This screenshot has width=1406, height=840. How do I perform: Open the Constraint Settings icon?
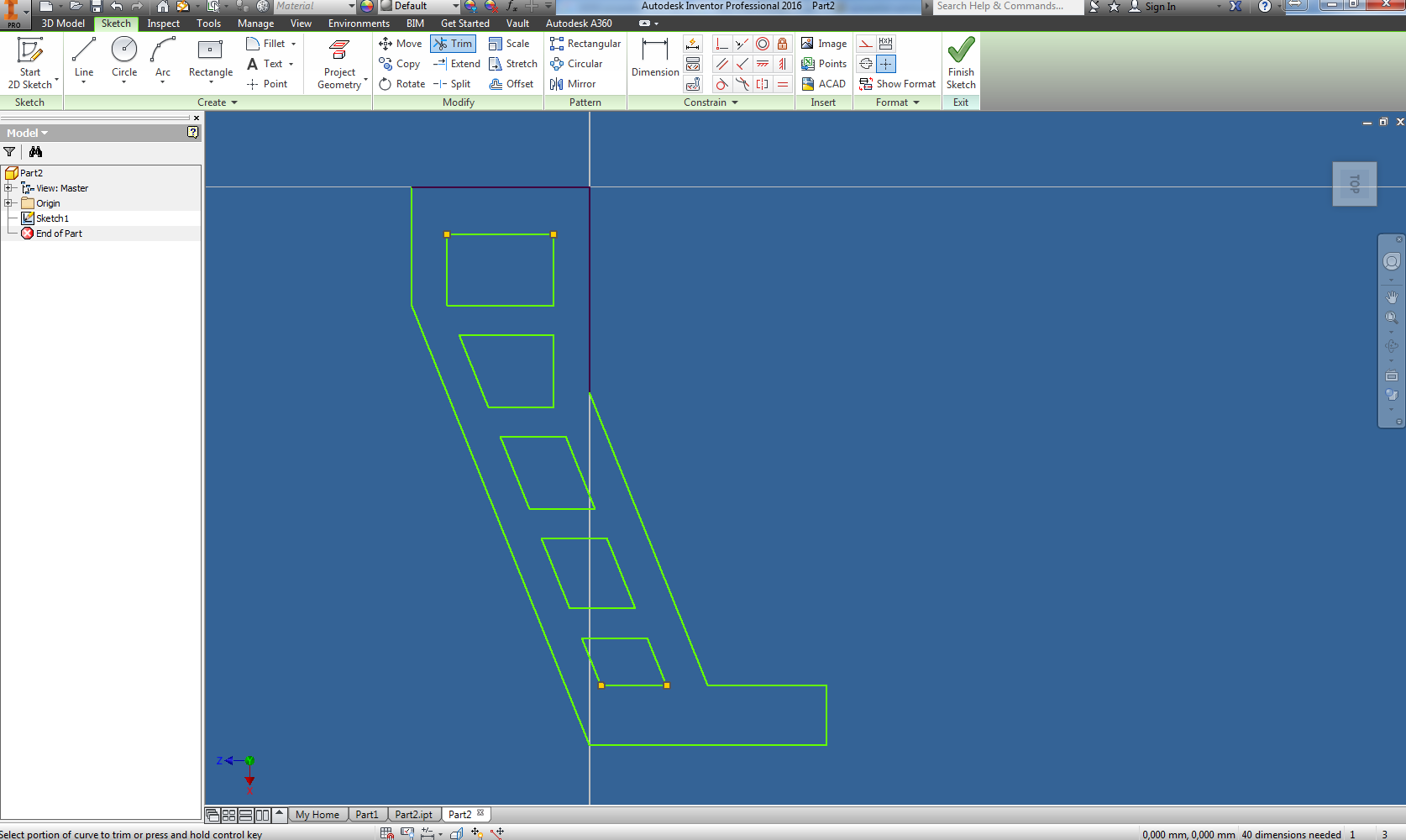693,84
